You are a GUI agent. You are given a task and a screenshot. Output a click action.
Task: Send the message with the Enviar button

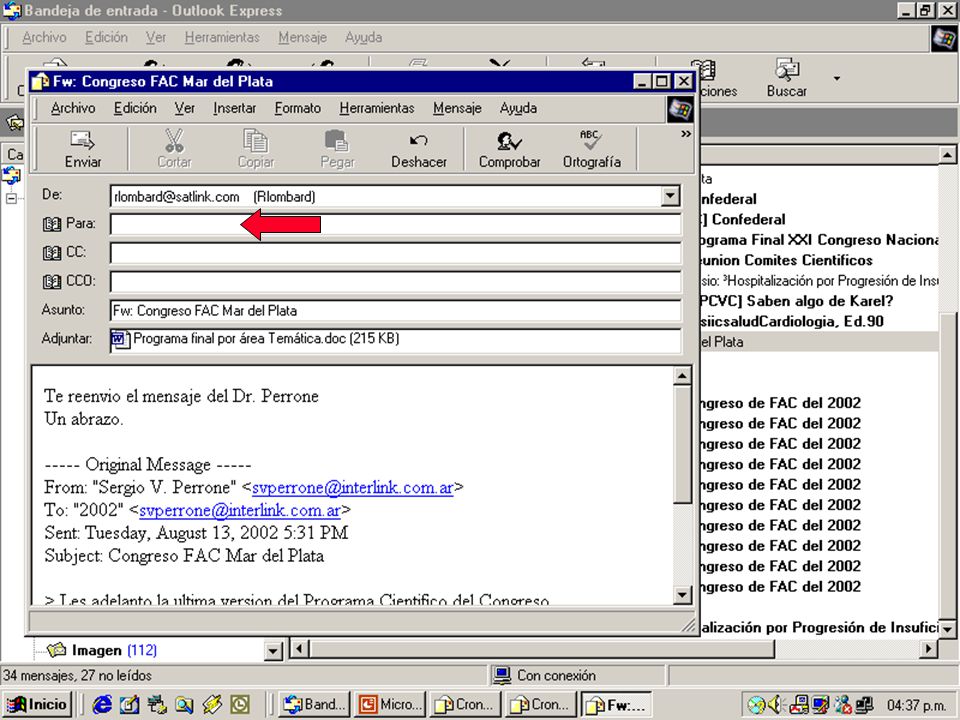pos(83,149)
